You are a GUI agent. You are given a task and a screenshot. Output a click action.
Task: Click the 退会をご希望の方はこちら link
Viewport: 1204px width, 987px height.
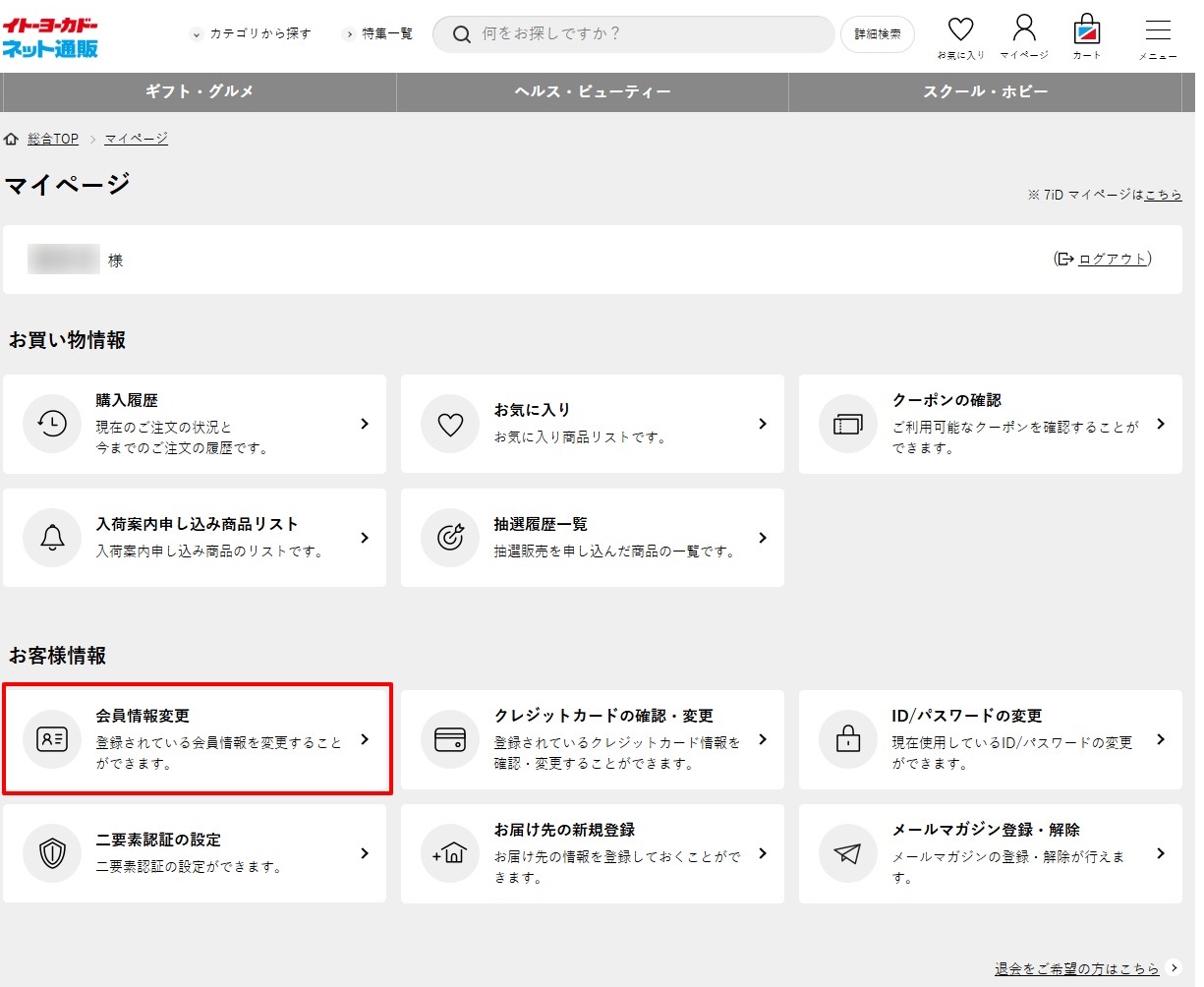1076,968
